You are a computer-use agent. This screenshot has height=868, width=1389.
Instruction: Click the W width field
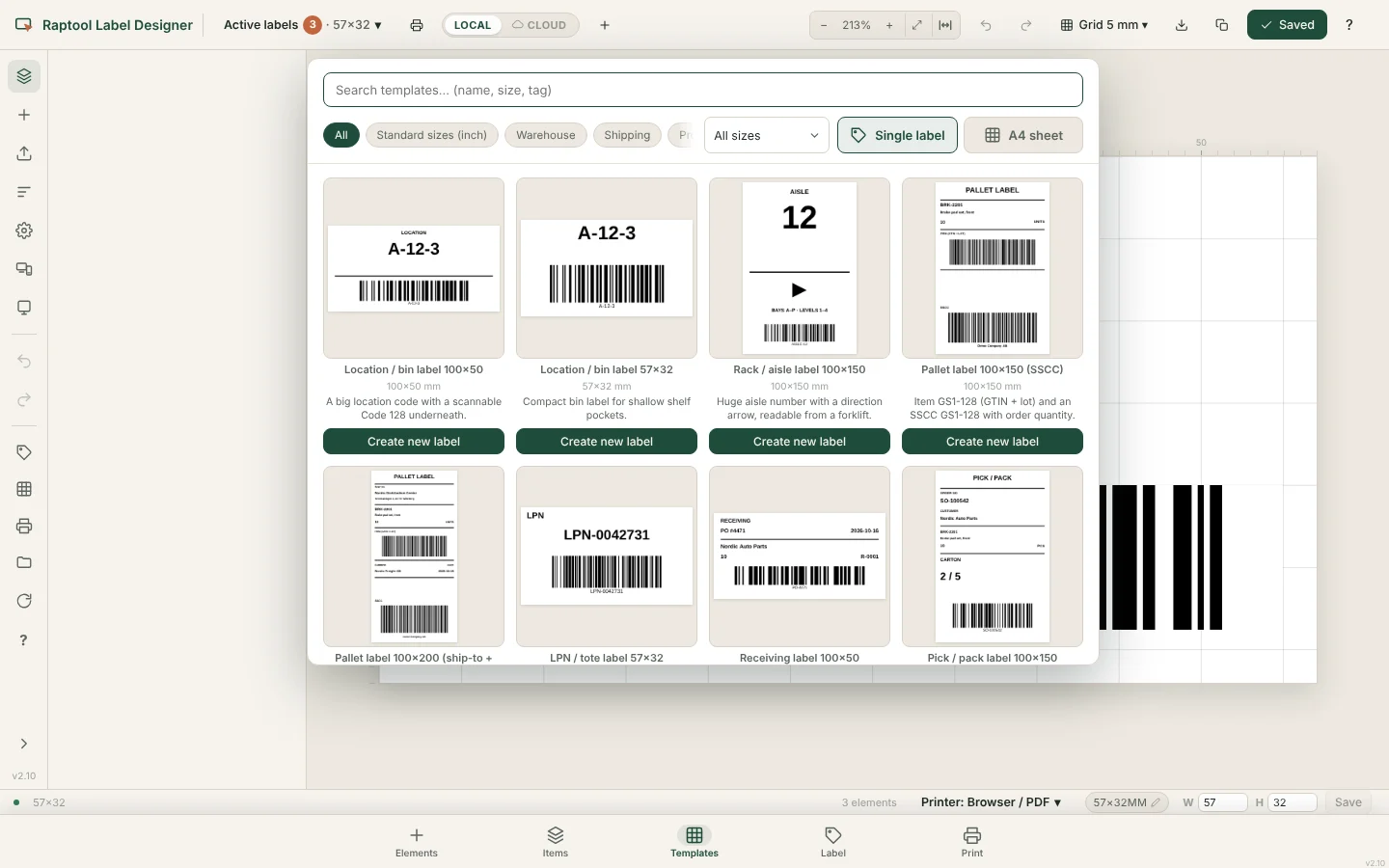pos(1222,802)
